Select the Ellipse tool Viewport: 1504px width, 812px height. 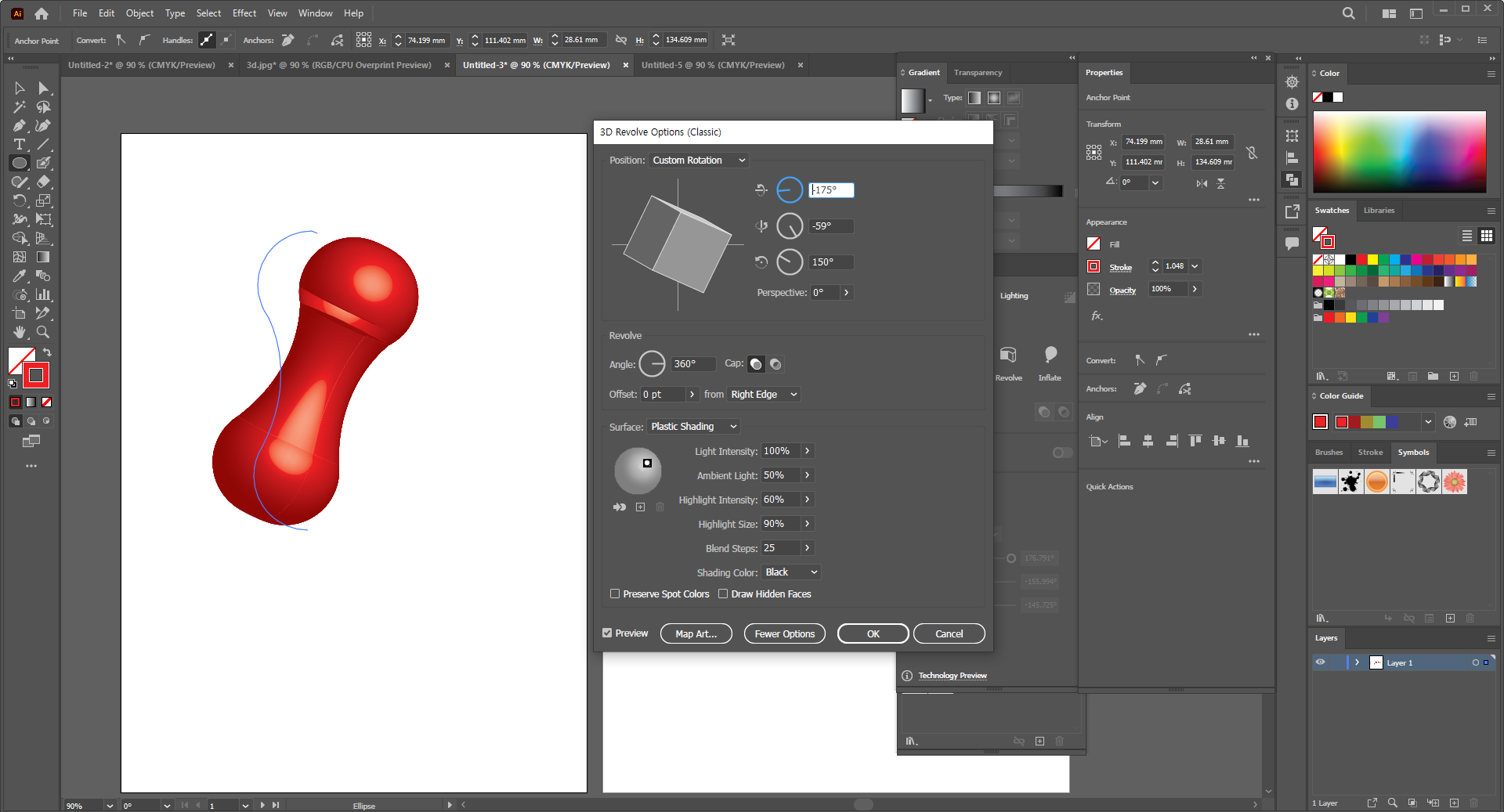[x=20, y=163]
